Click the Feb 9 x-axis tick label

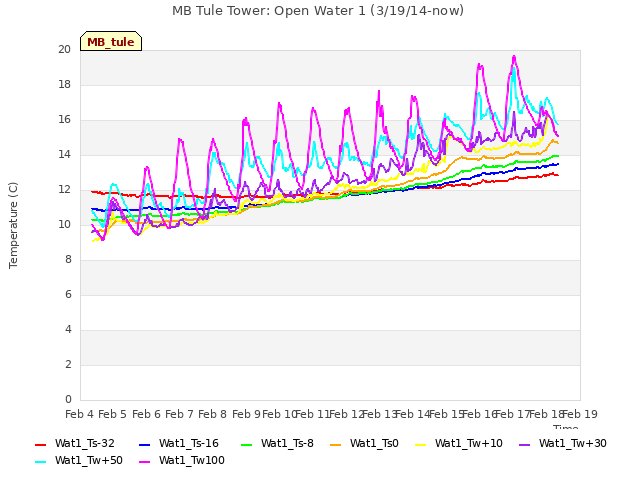click(246, 414)
